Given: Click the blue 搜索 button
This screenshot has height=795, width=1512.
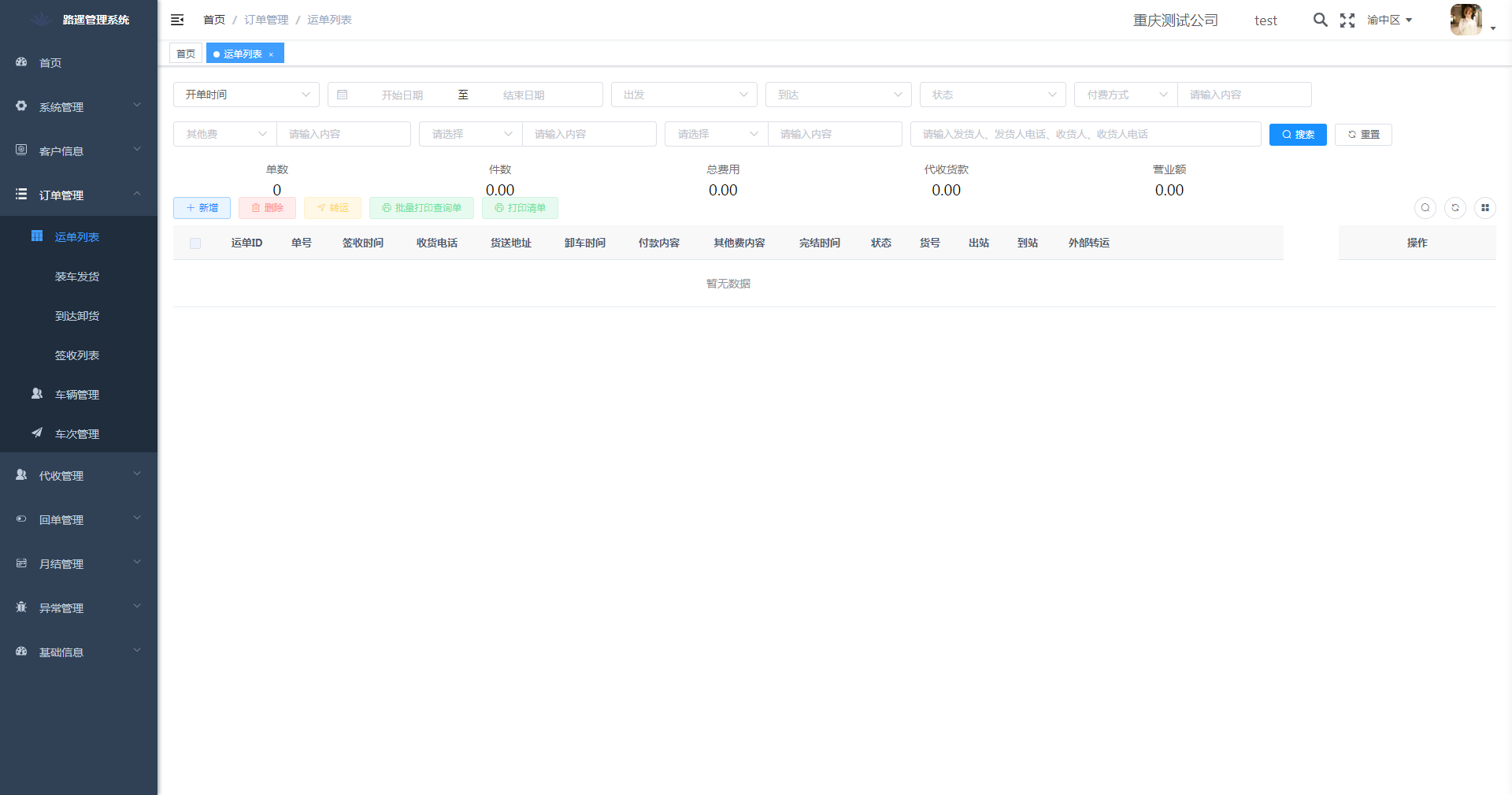Looking at the screenshot, I should [1297, 135].
